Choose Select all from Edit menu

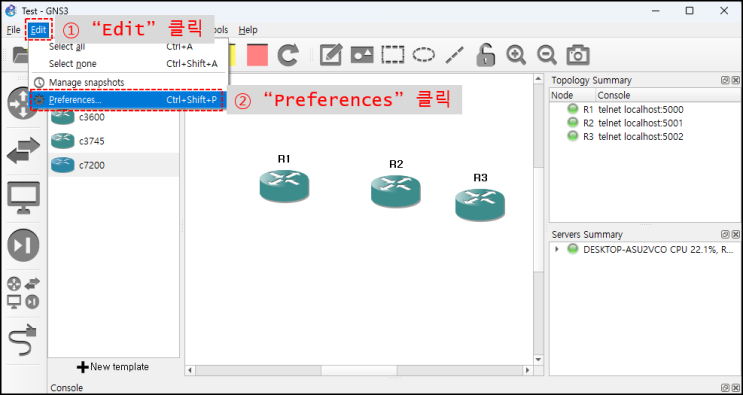(129, 46)
